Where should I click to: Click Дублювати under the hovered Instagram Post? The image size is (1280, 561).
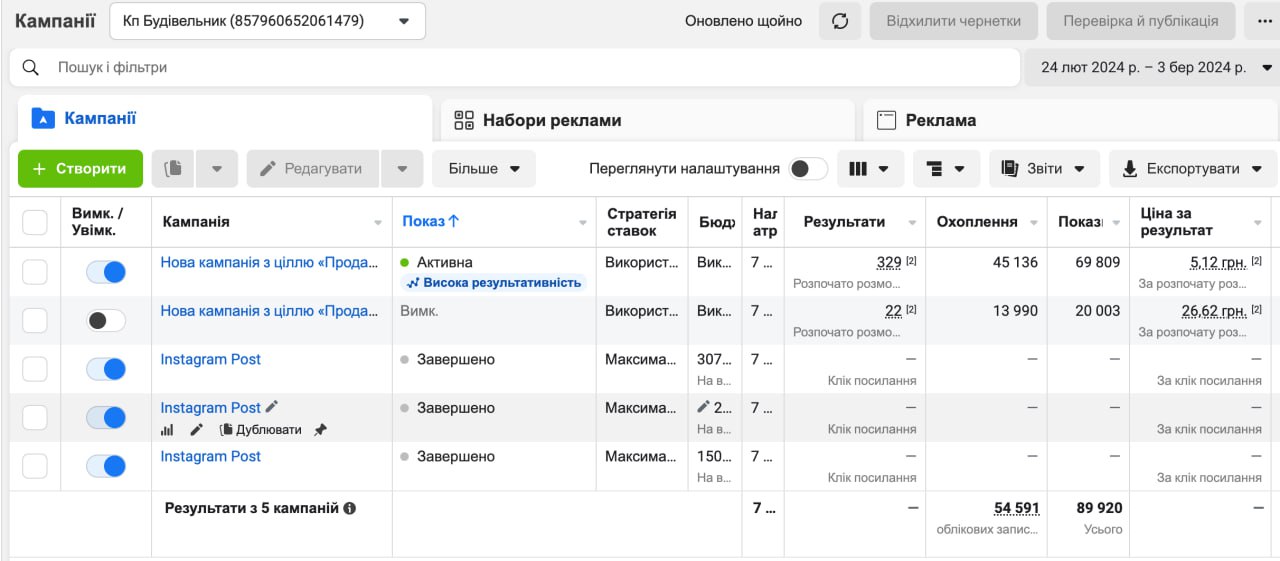click(x=260, y=430)
